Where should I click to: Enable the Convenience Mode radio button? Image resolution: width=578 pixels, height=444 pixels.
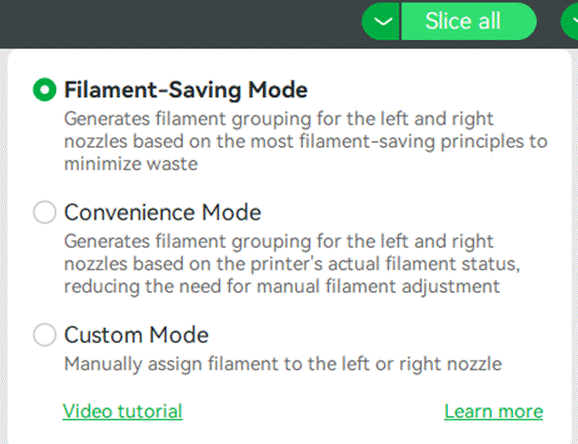pos(45,212)
